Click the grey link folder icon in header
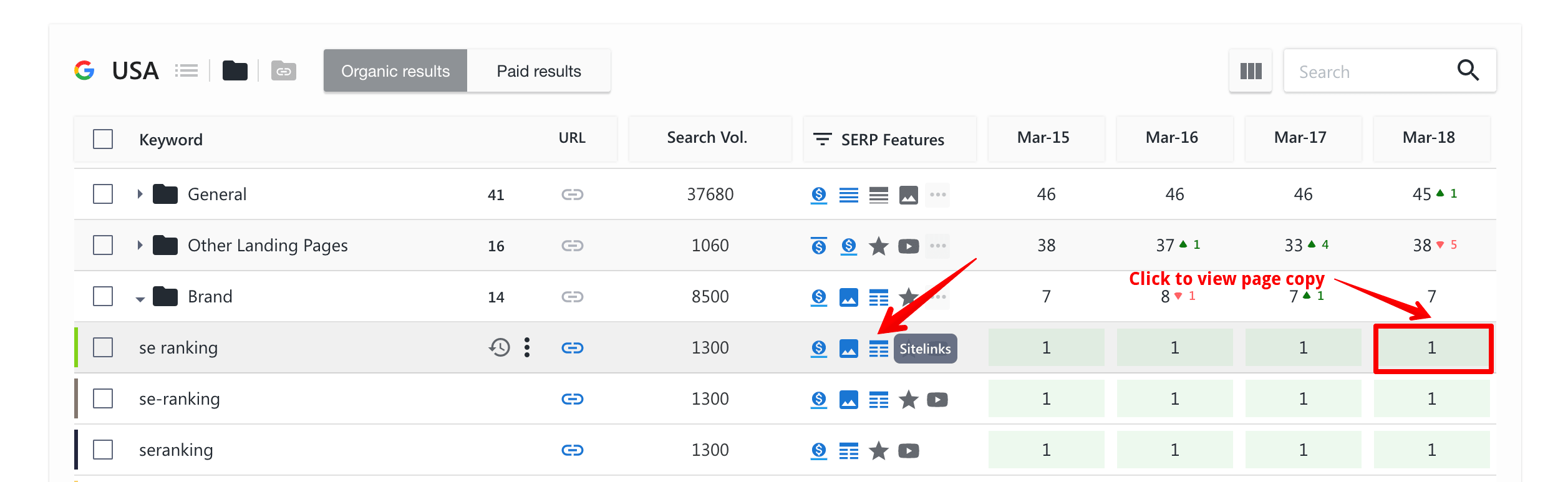1568x482 pixels. [x=284, y=70]
